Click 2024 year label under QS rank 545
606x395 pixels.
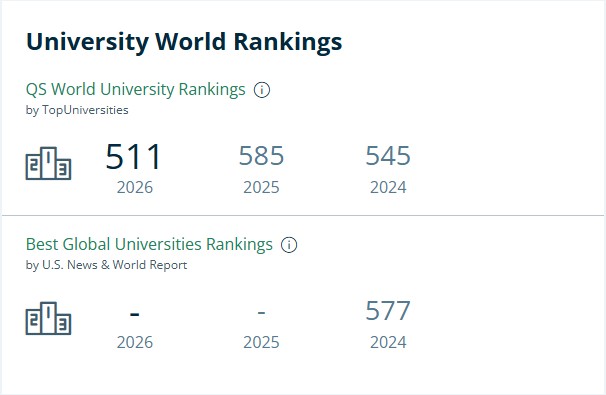pos(388,187)
